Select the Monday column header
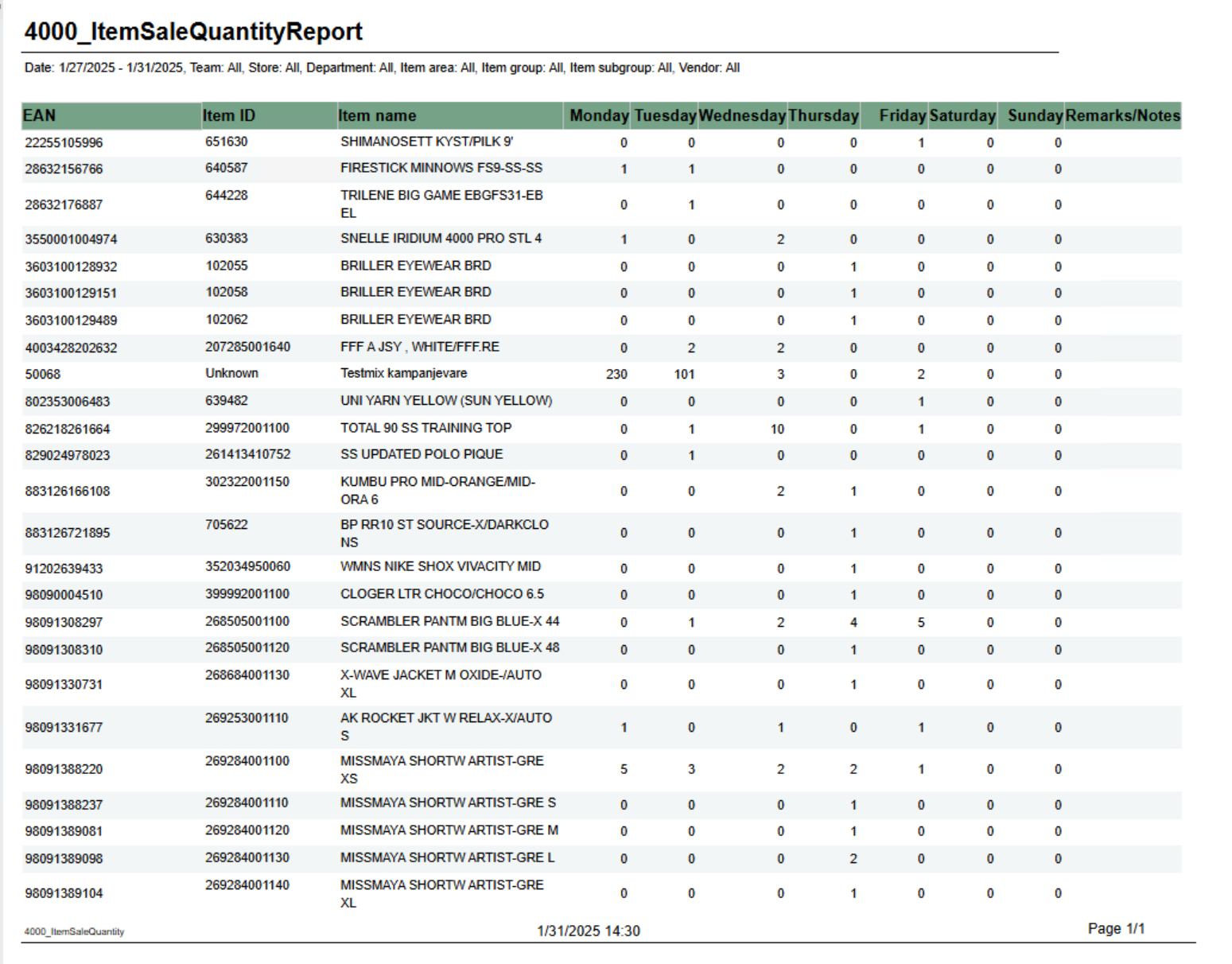Image resolution: width=1232 pixels, height=964 pixels. coord(599,116)
